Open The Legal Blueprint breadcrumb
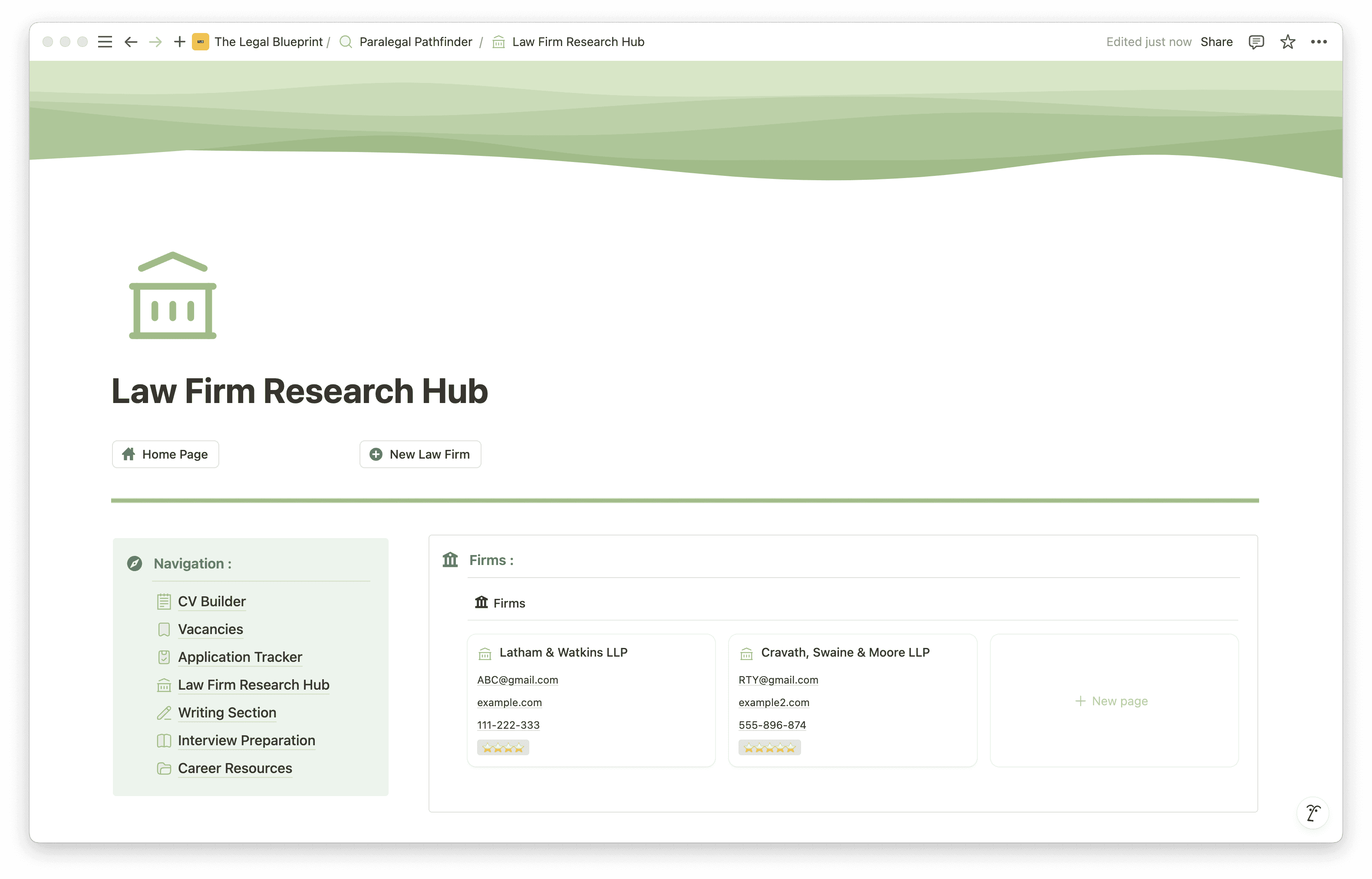This screenshot has width=1372, height=879. pyautogui.click(x=268, y=42)
